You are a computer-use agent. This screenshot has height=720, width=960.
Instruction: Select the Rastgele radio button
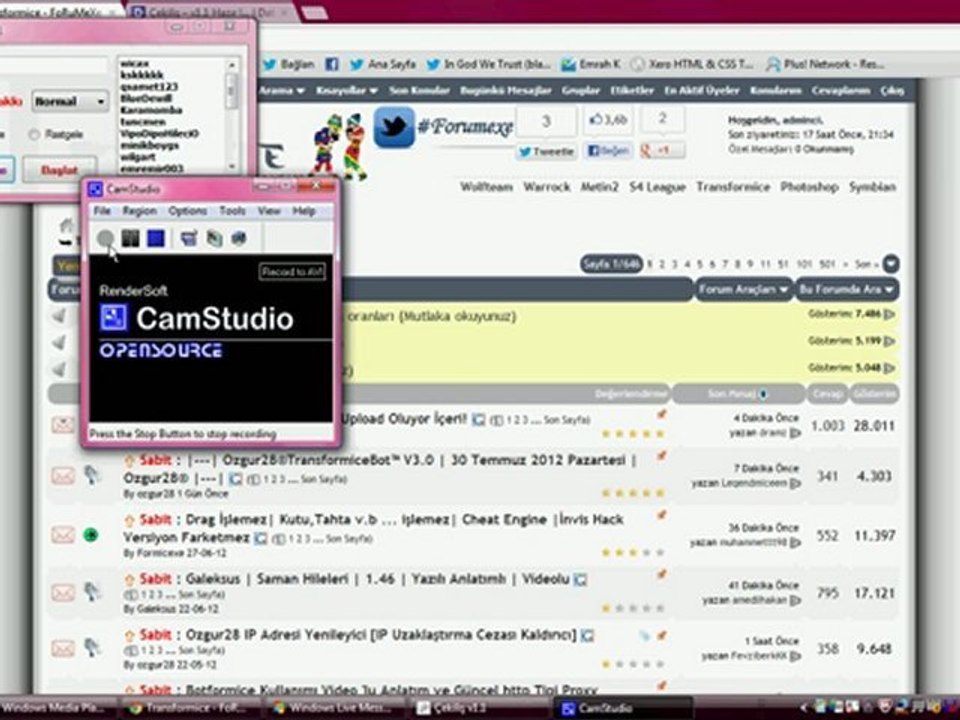click(x=34, y=134)
